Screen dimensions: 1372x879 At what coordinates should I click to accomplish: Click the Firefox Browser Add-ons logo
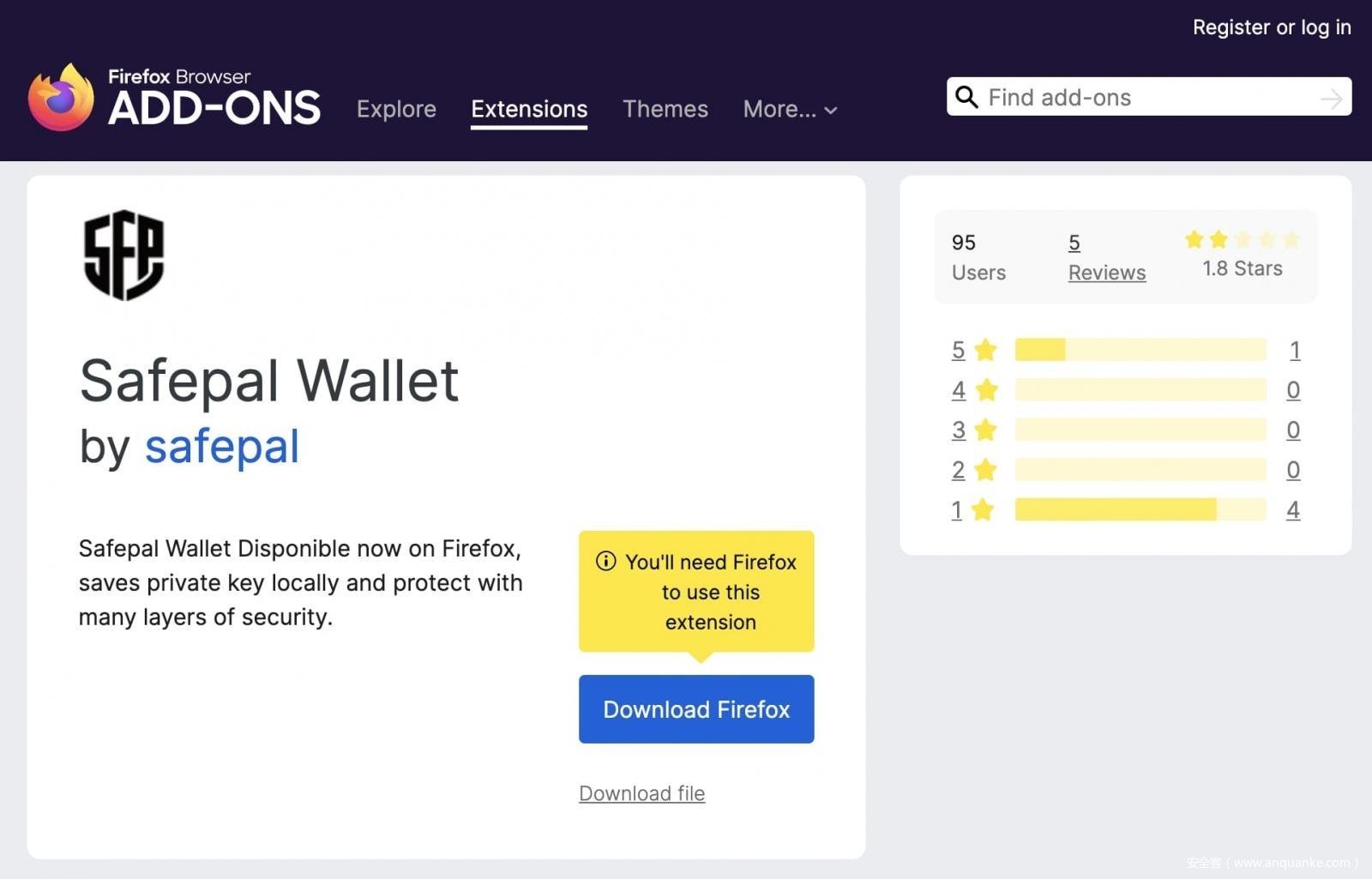[174, 98]
